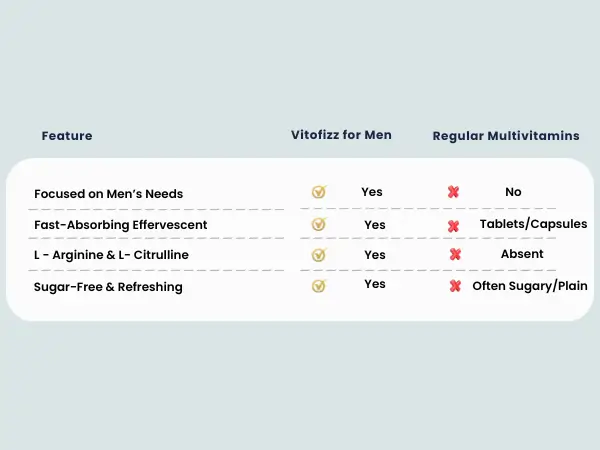The height and width of the screenshot is (450, 600).
Task: Select the Sugar-Free & Refreshing label
Action: click(108, 287)
